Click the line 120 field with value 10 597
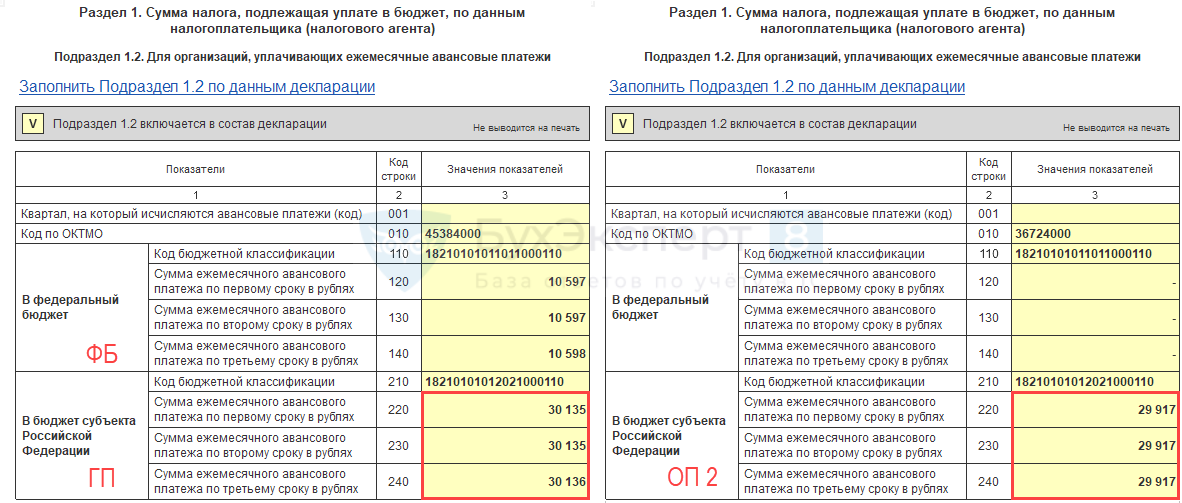This screenshot has width=1182, height=503. pyautogui.click(x=505, y=282)
